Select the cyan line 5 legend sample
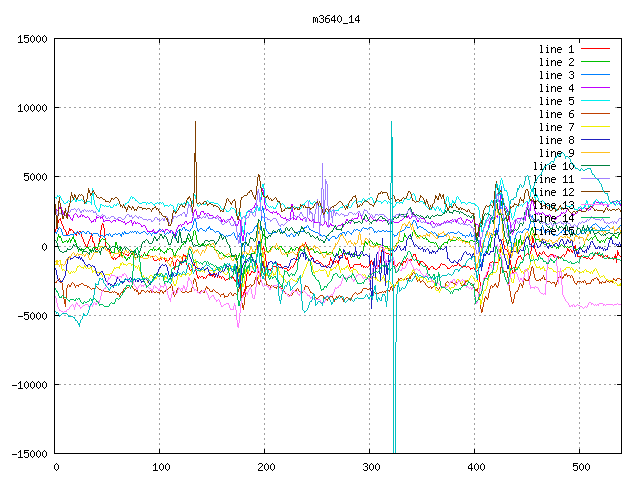This screenshot has height=480, width=640. pos(595,101)
